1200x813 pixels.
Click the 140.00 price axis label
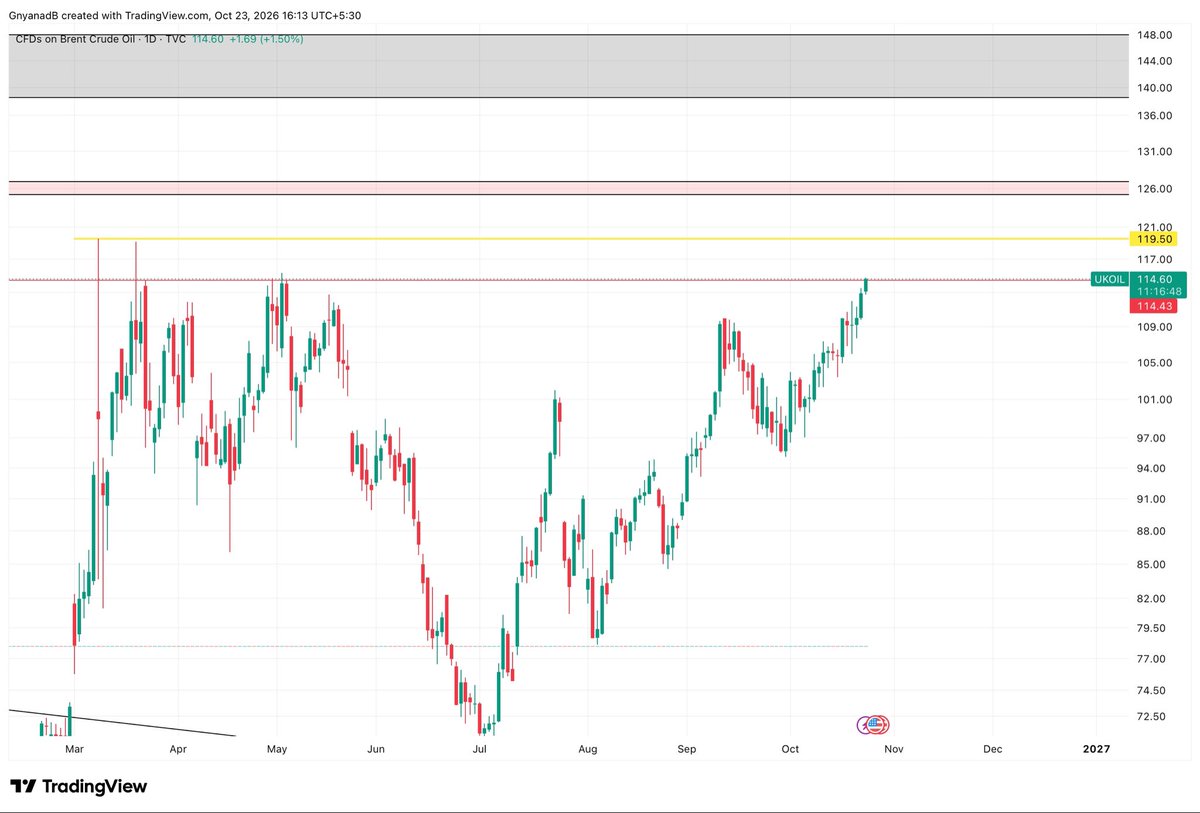[x=1153, y=88]
